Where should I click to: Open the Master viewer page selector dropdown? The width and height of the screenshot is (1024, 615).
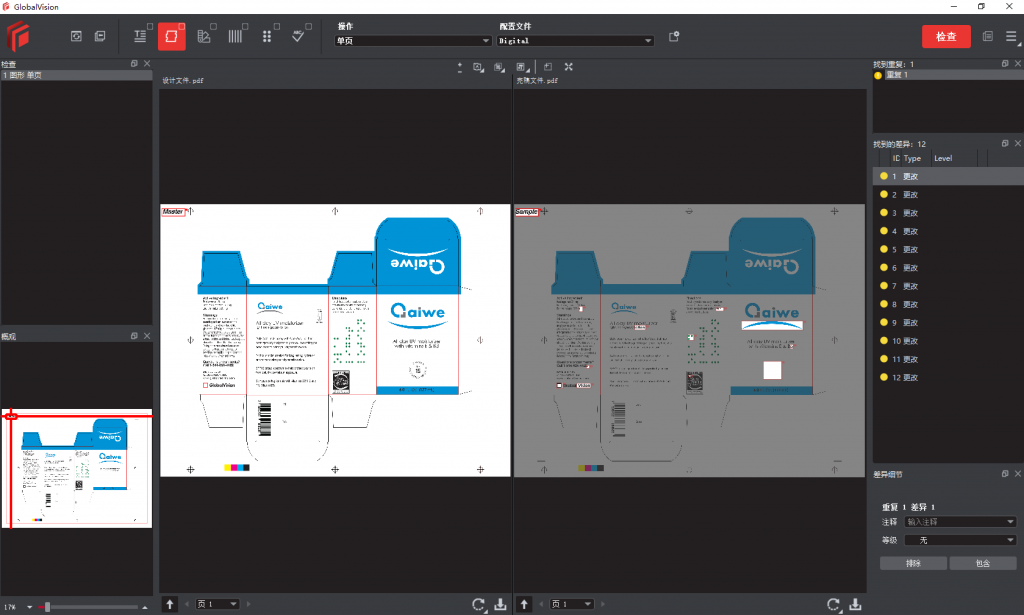[x=217, y=605]
